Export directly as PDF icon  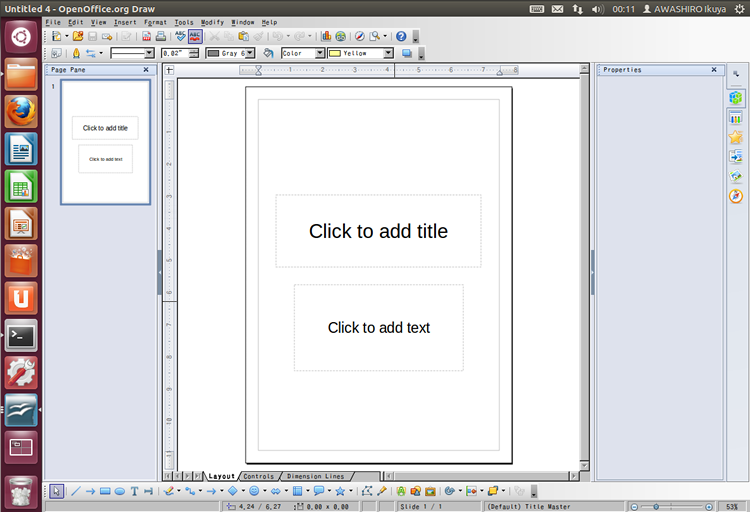pyautogui.click(x=146, y=36)
